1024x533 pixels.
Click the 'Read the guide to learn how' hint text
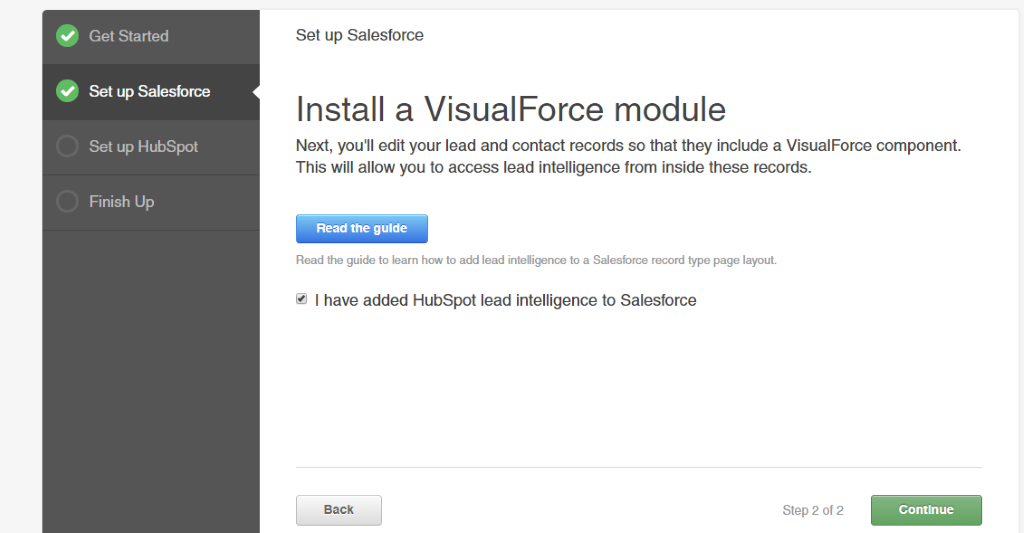tap(536, 260)
